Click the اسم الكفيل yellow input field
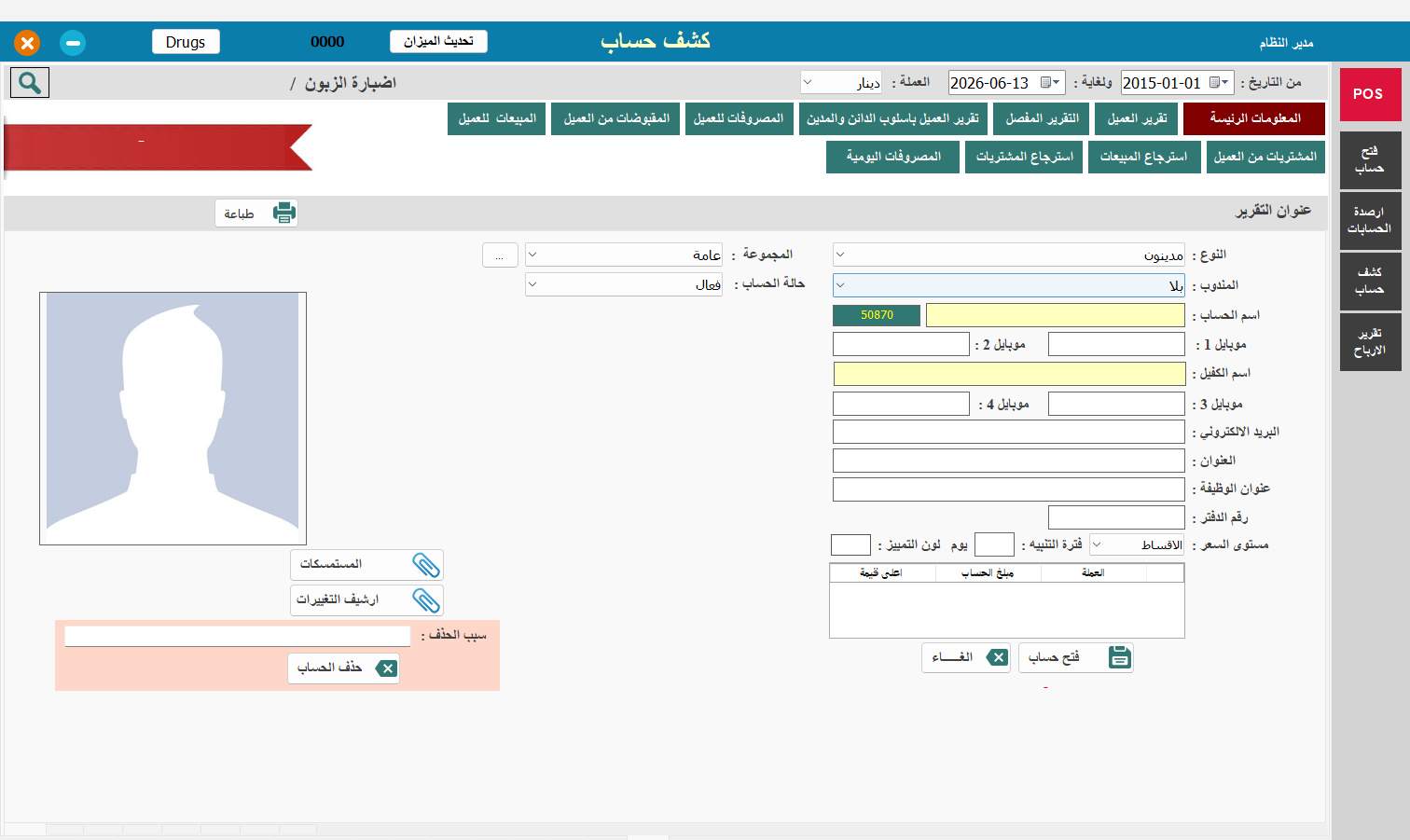Viewport: 1410px width, 840px height. (x=1009, y=374)
